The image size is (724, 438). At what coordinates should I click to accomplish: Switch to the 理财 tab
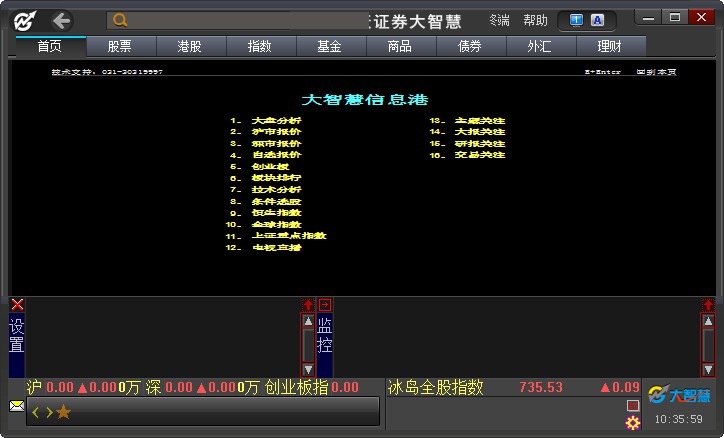point(610,46)
